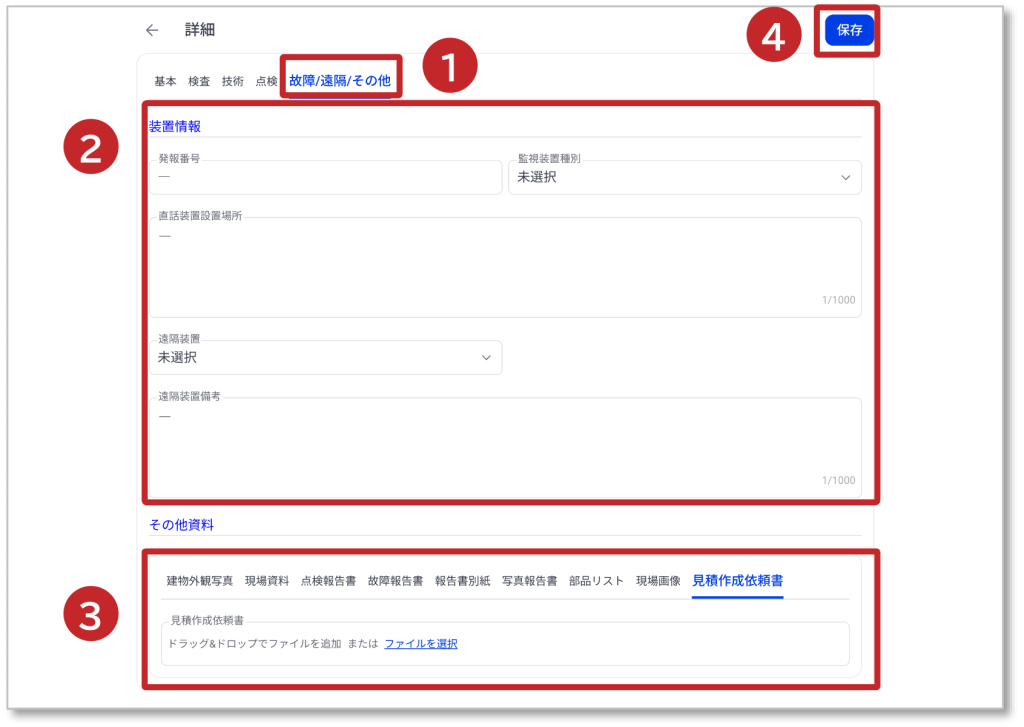Image resolution: width=1024 pixels, height=727 pixels.
Task: Open the 検査 tab
Action: tap(199, 81)
